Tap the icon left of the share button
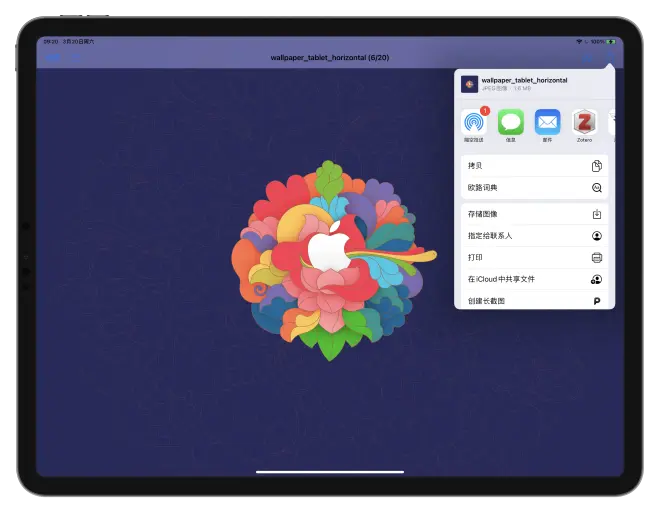Screen dimensions: 660x513 tap(587, 58)
